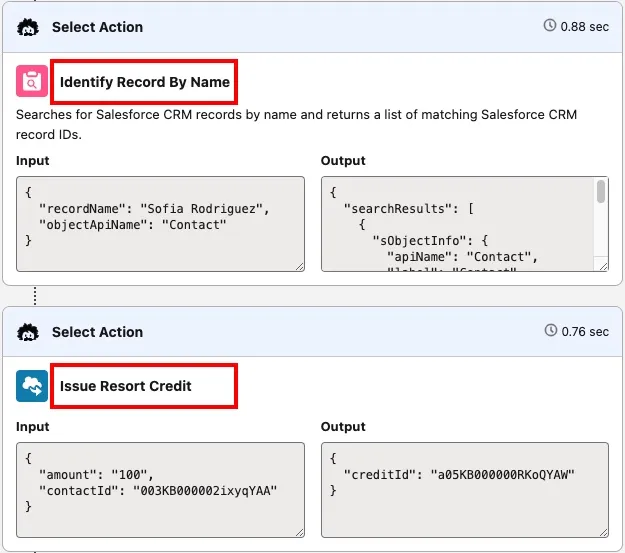
Task: Click the resize handle of the amount input box
Action: (298, 531)
